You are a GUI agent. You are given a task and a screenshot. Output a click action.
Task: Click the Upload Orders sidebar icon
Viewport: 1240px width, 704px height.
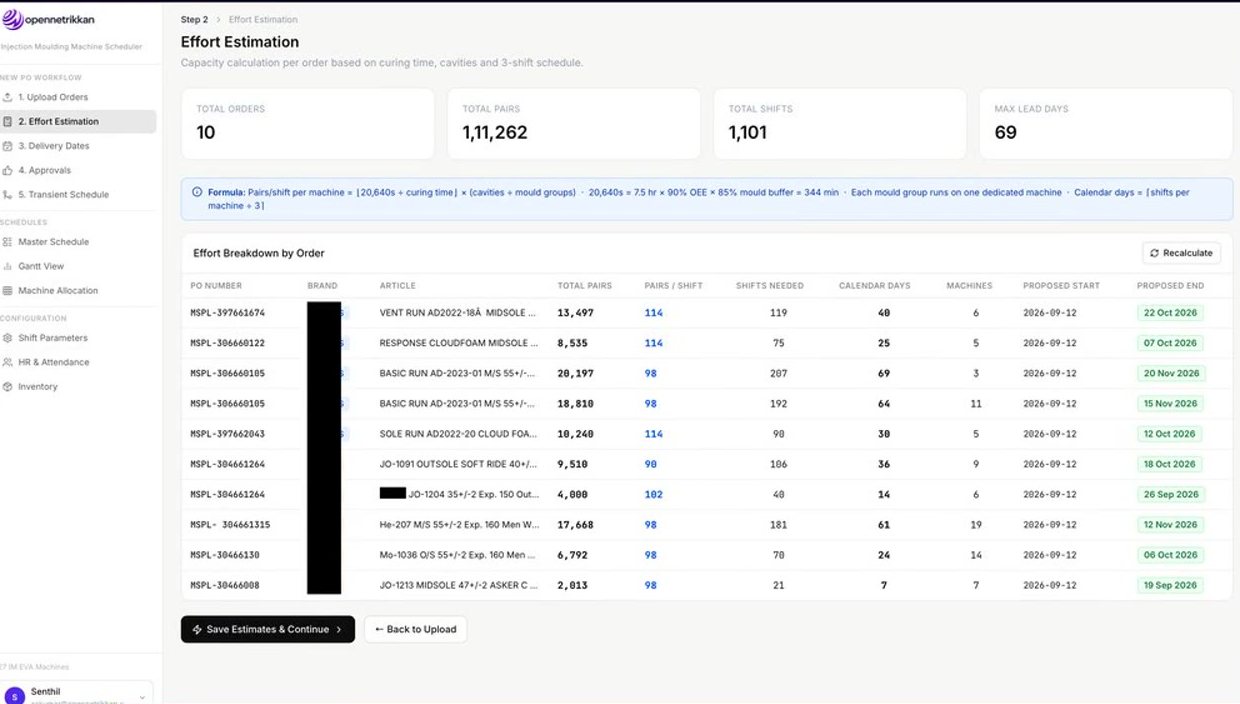[x=8, y=97]
